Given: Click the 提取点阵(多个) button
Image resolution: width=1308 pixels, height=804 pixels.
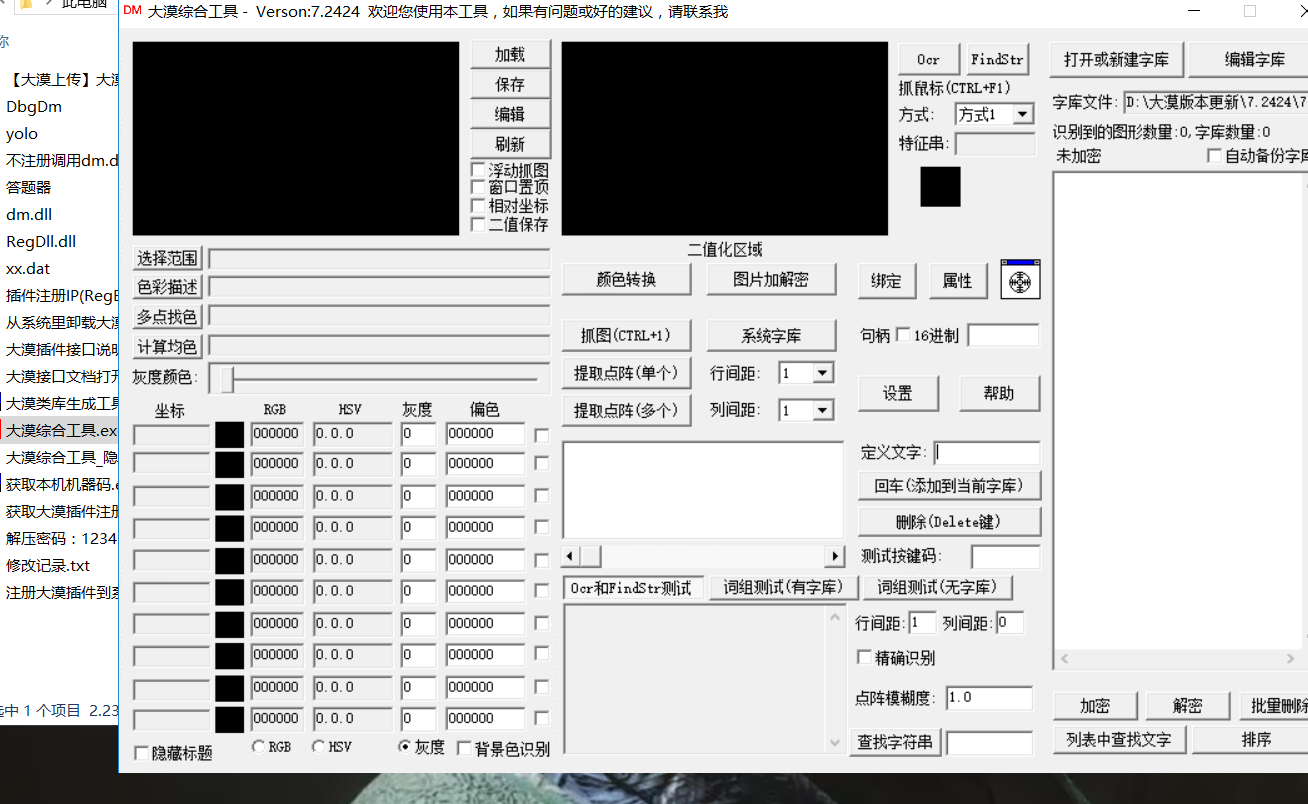Looking at the screenshot, I should pyautogui.click(x=626, y=410).
